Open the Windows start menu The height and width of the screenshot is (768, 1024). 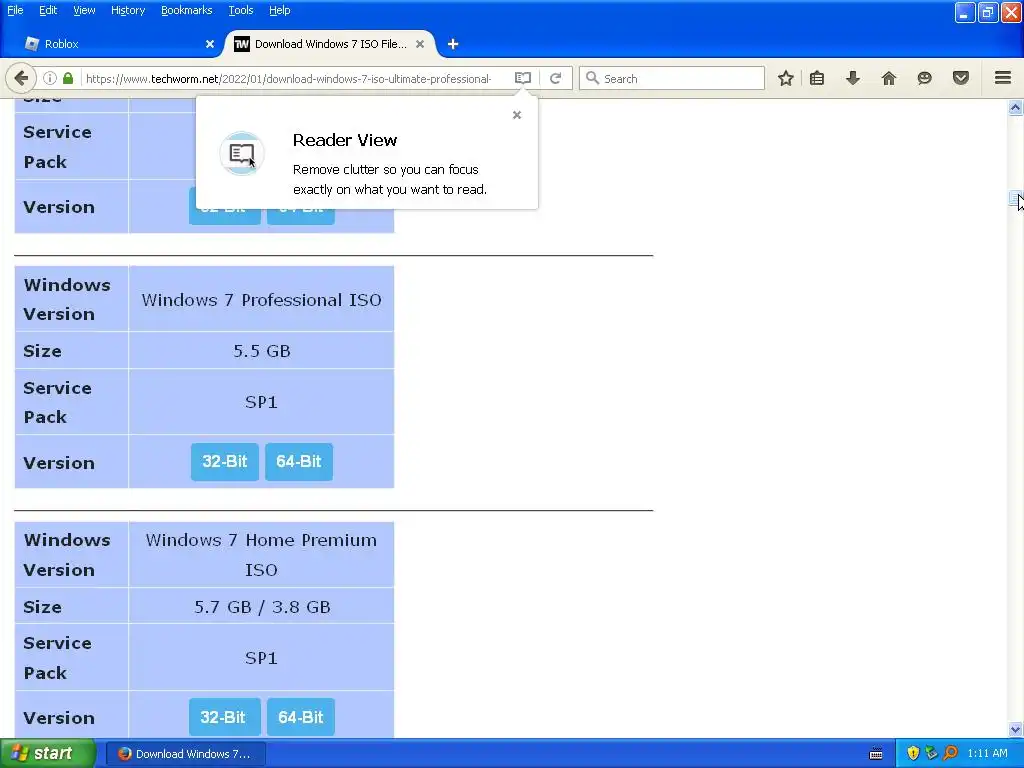[48, 753]
